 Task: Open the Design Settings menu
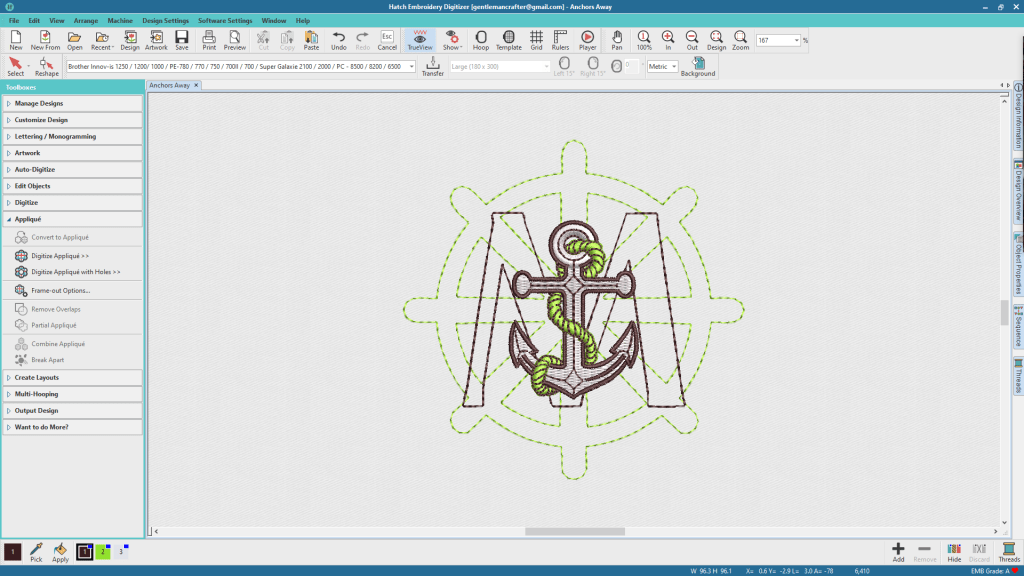coord(165,20)
